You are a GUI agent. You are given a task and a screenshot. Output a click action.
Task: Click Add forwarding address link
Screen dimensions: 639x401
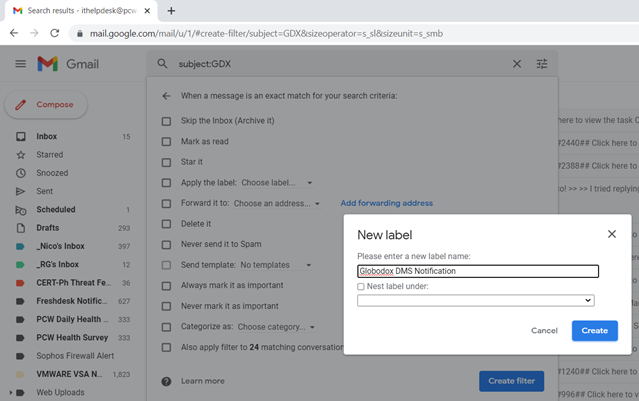(387, 203)
